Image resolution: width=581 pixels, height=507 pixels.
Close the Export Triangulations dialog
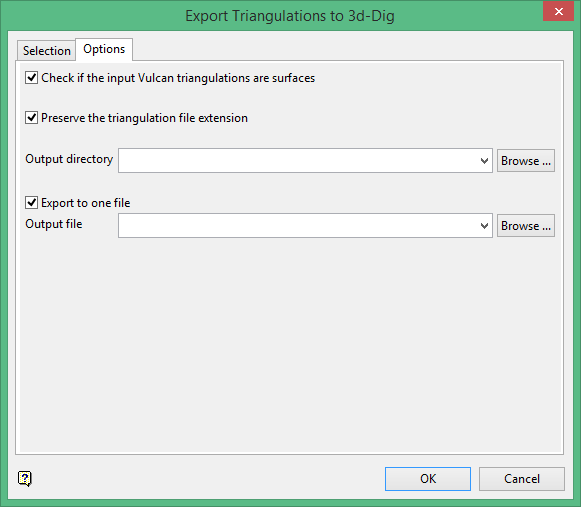click(558, 11)
